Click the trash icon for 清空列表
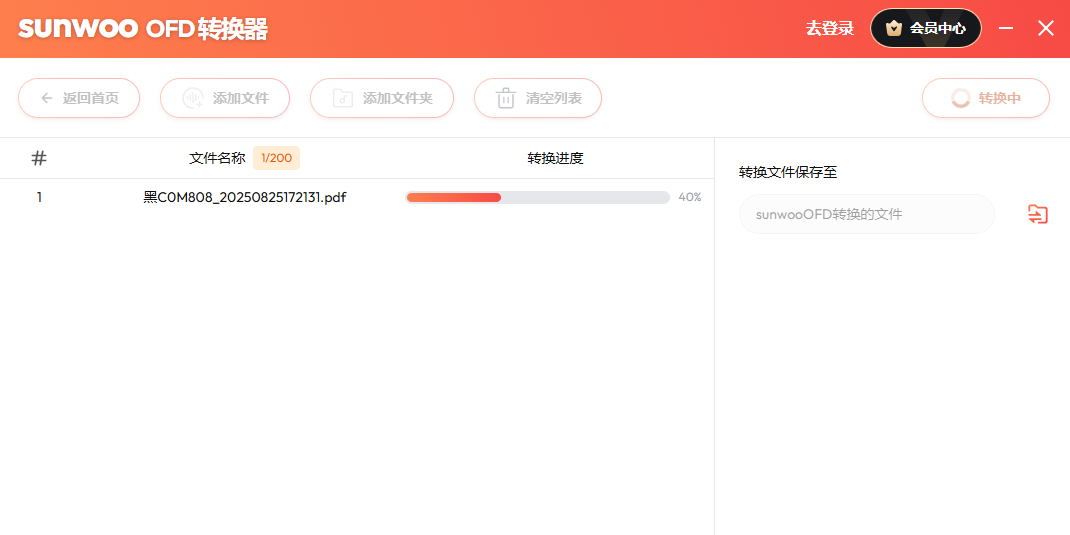This screenshot has width=1070, height=535. click(506, 98)
